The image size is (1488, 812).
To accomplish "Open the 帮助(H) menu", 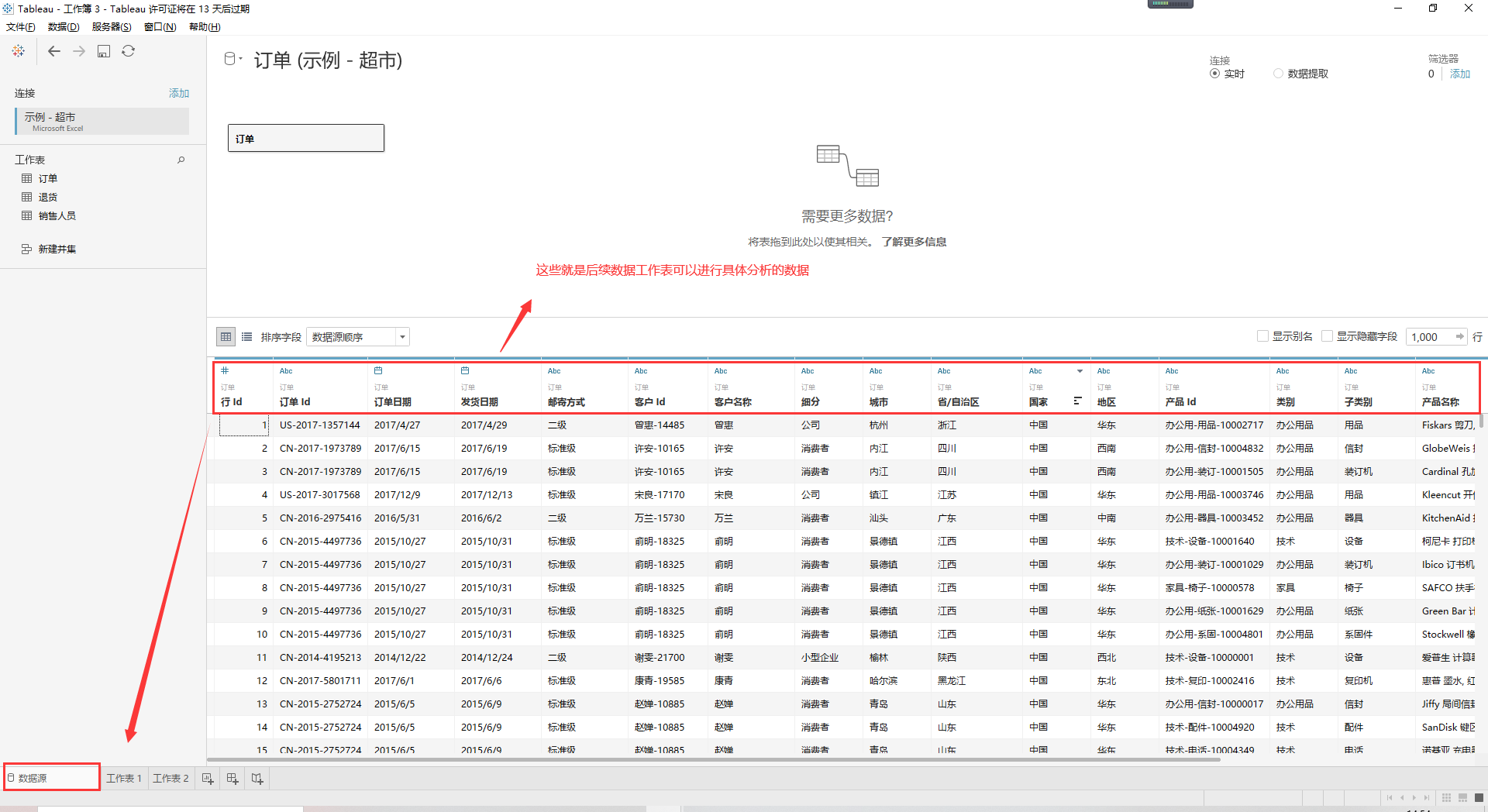I will [205, 27].
